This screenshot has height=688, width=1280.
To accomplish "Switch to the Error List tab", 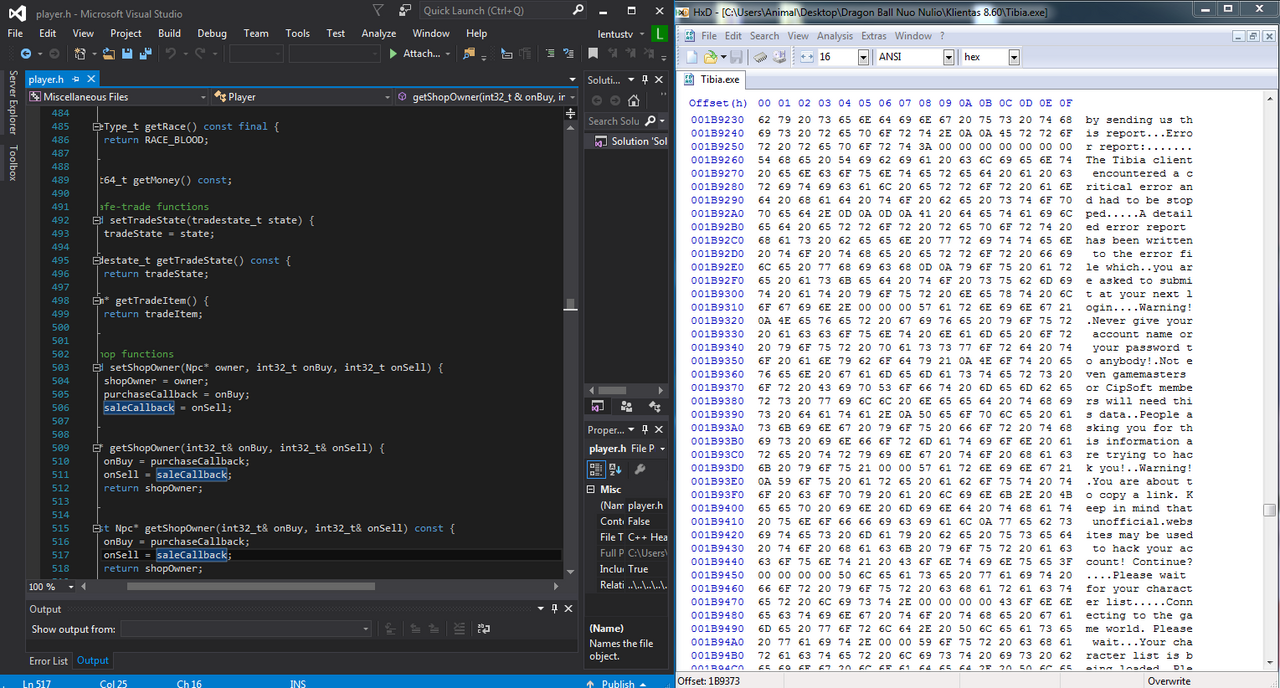I will pos(48,660).
